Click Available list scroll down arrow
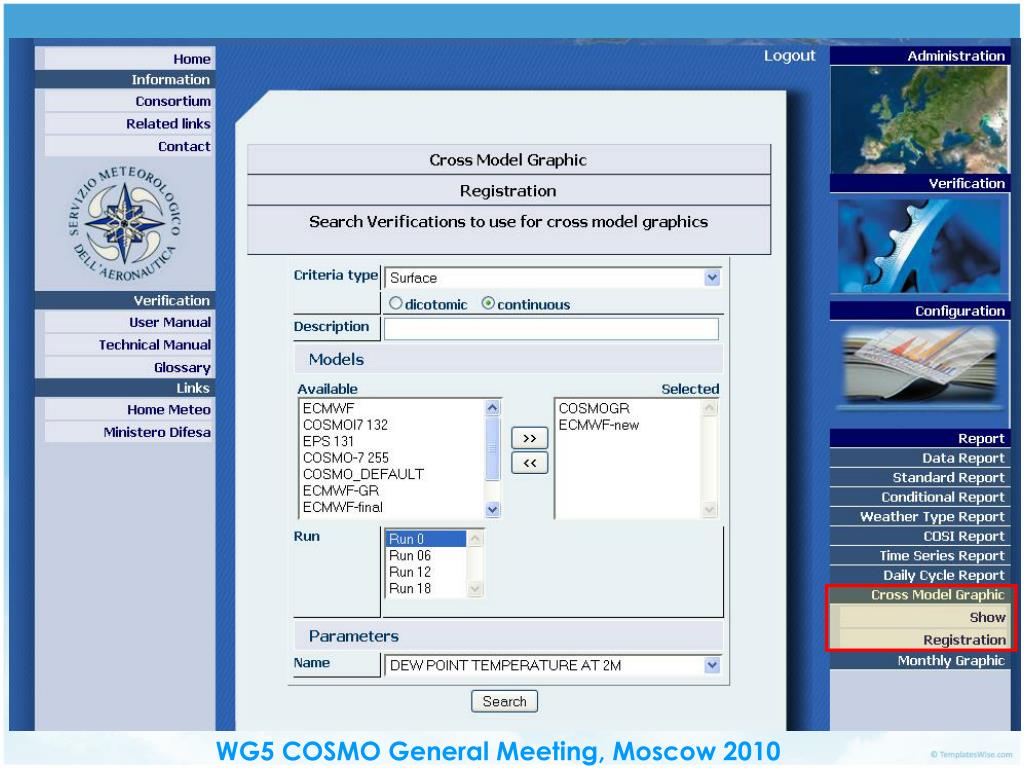This screenshot has height=768, width=1024. [493, 509]
